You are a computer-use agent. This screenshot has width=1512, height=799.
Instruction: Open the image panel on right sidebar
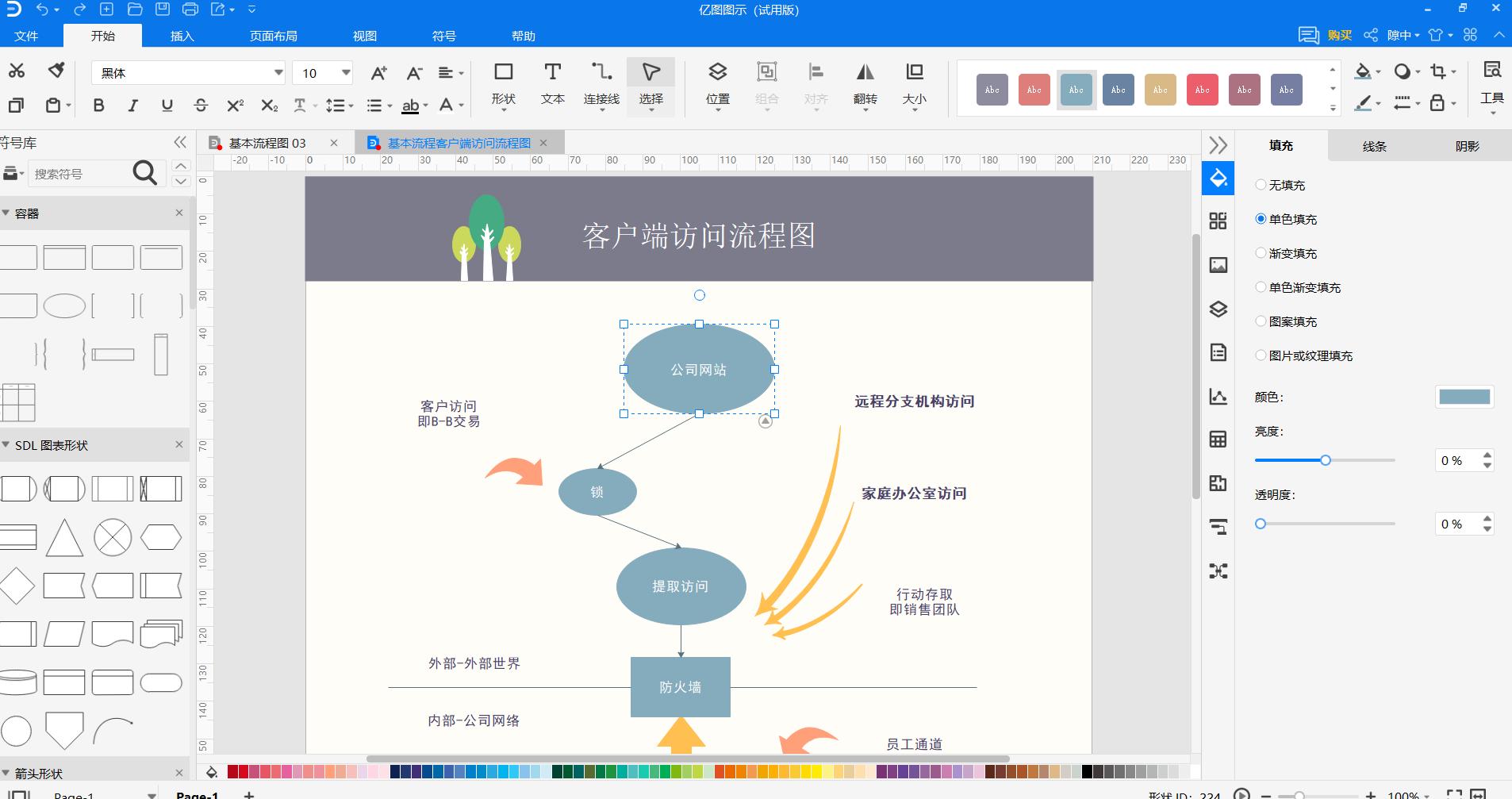coord(1219,265)
